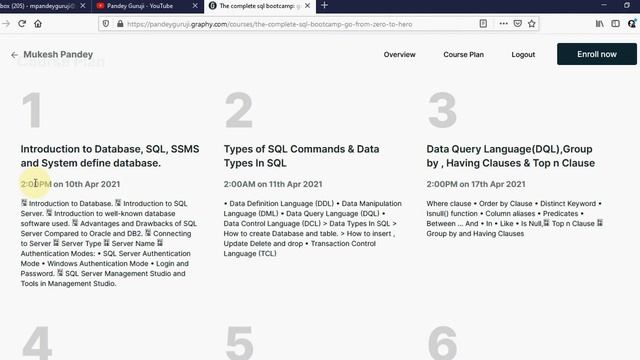This screenshot has width=640, height=360.
Task: Click the Enroll now button
Action: coord(597,54)
